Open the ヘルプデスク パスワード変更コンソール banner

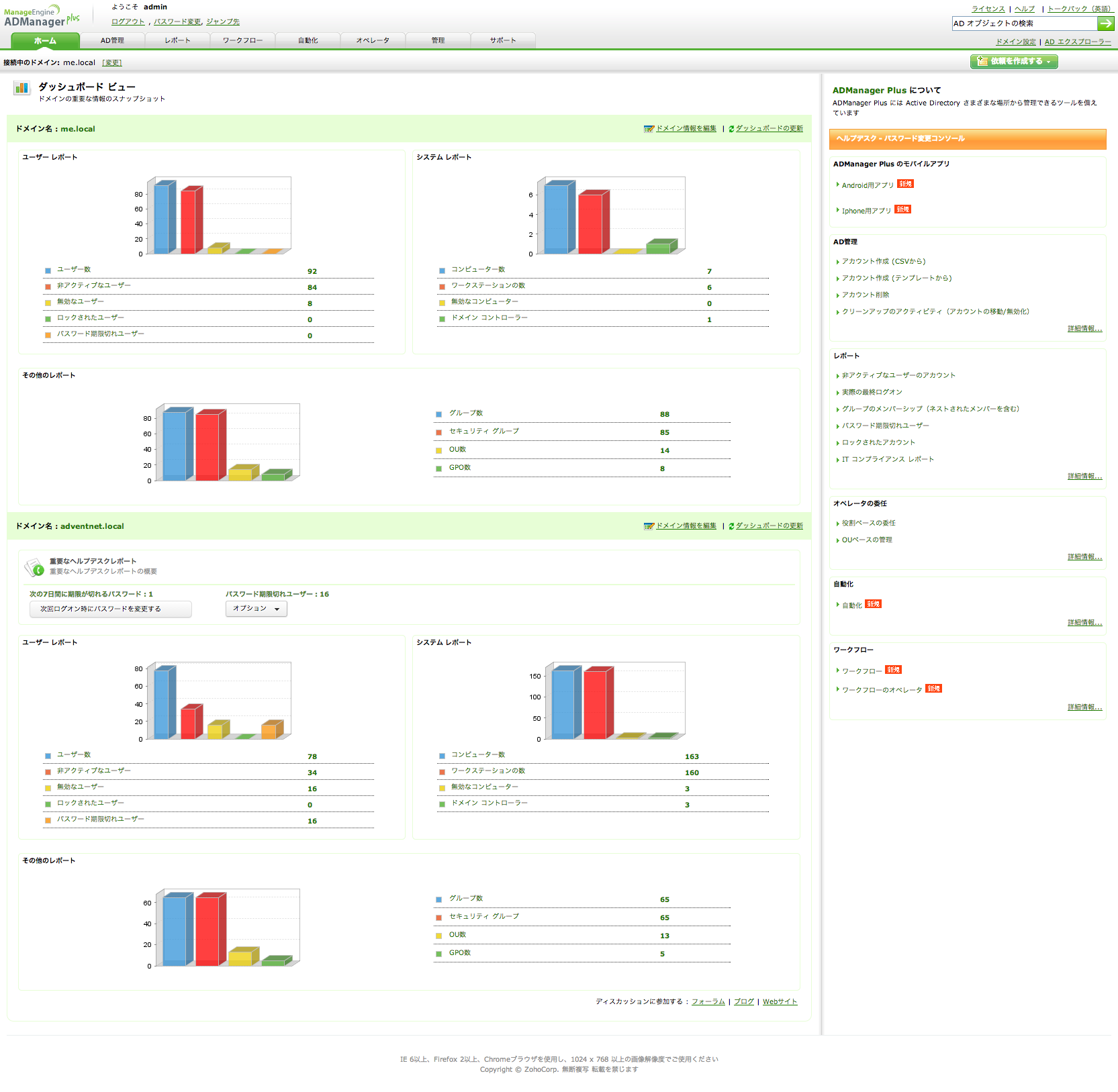tap(968, 139)
